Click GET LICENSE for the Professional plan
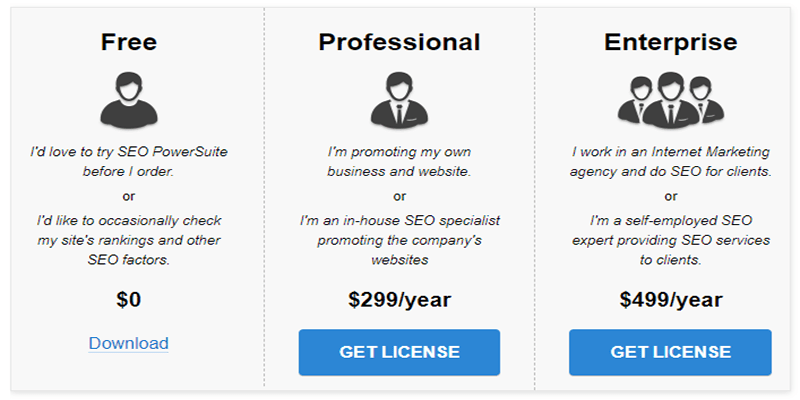The width and height of the screenshot is (800, 400). 399,352
